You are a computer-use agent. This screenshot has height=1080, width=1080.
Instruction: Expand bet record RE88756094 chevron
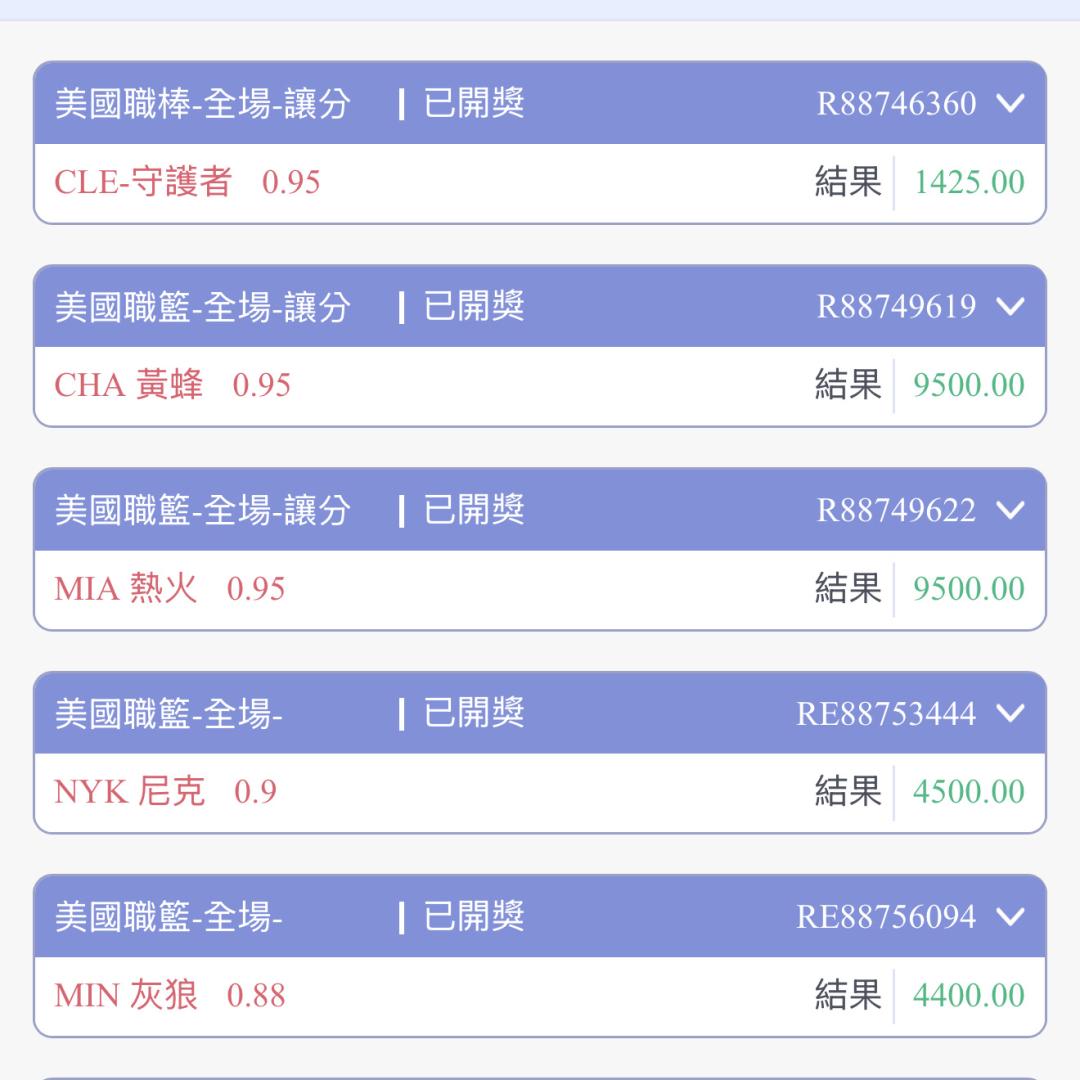tap(1011, 917)
